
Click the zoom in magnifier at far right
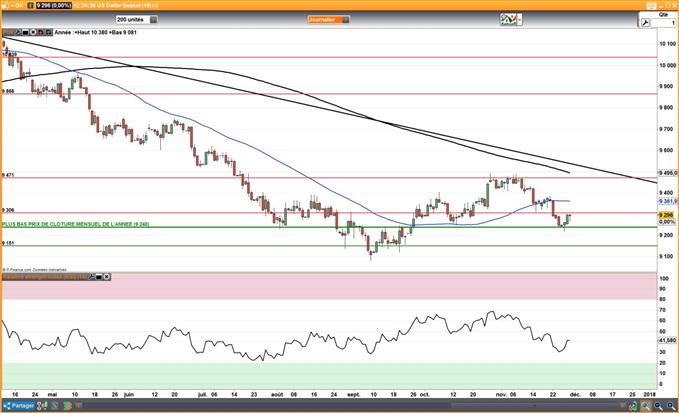click(x=670, y=406)
